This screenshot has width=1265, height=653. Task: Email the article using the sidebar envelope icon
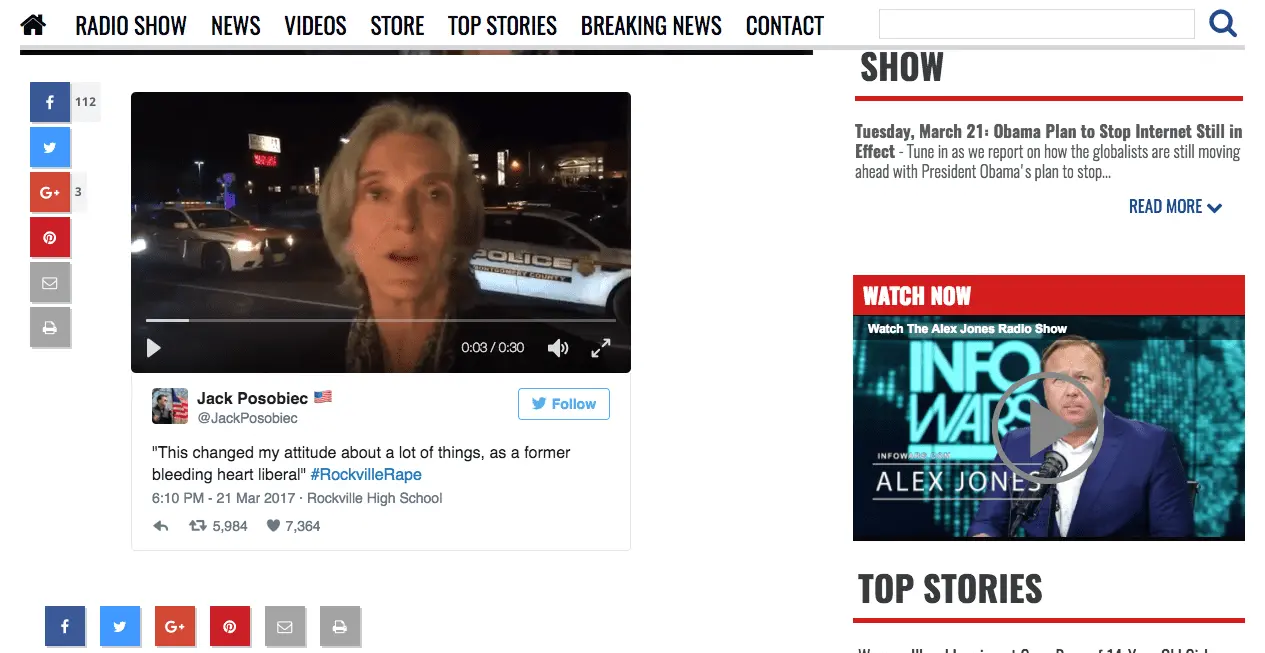point(50,283)
